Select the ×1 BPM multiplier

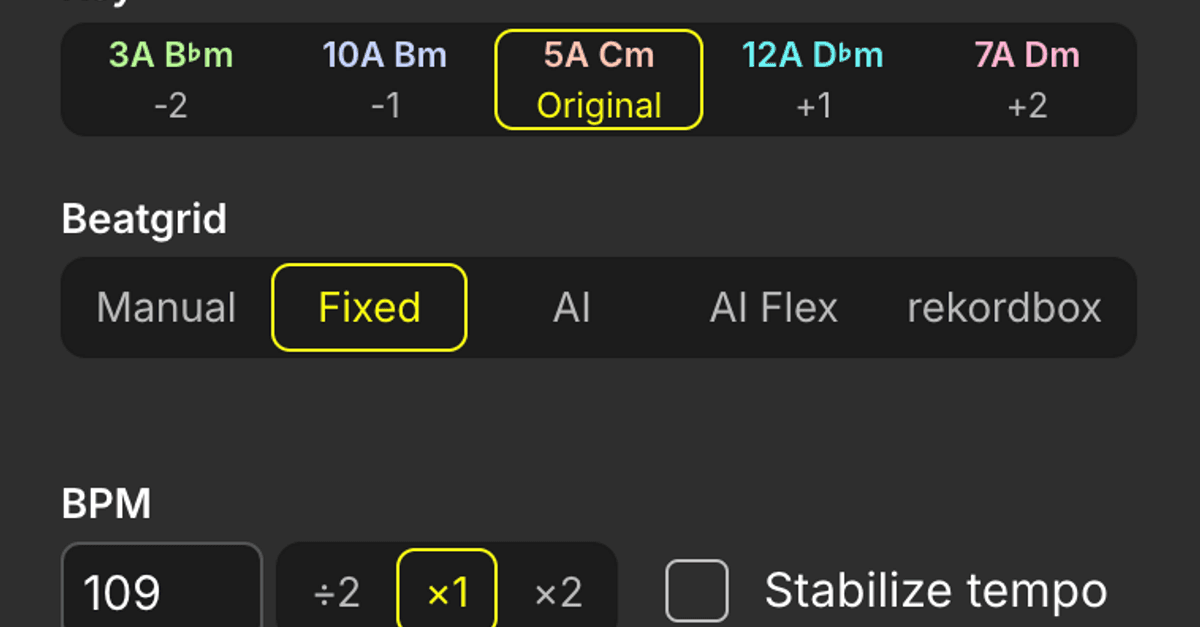(x=447, y=592)
